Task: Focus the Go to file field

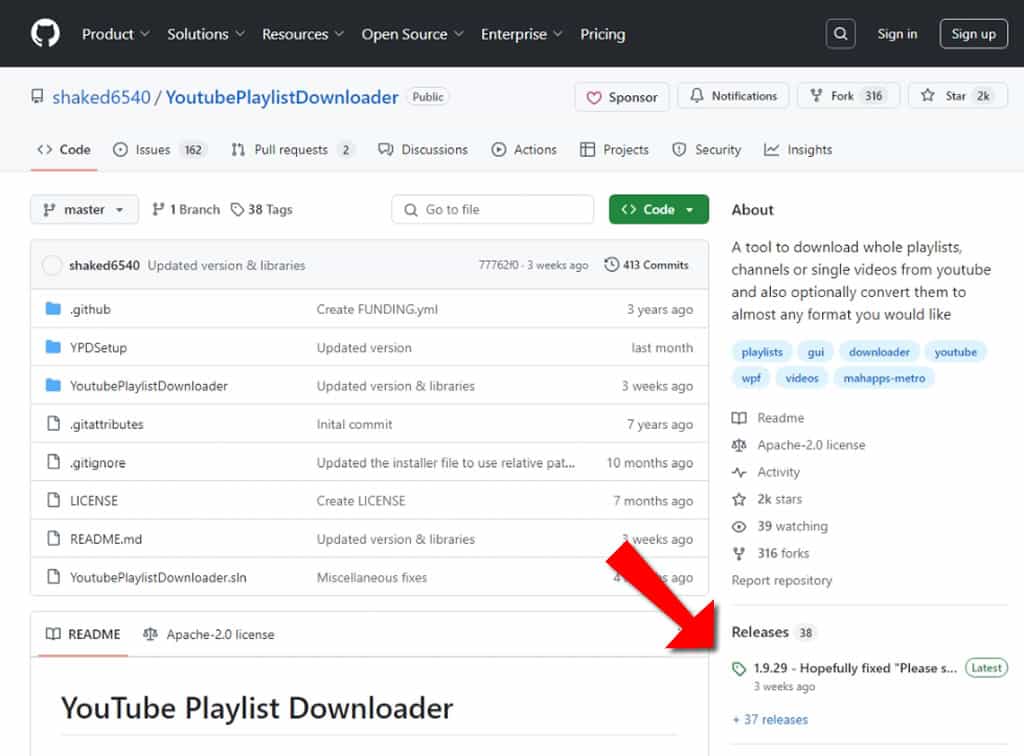Action: click(492, 210)
